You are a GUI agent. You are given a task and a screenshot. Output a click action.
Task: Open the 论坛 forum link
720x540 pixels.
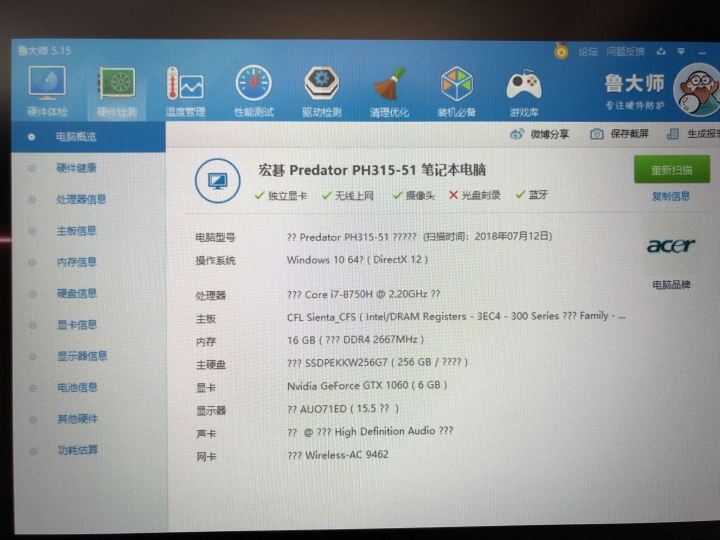point(588,51)
